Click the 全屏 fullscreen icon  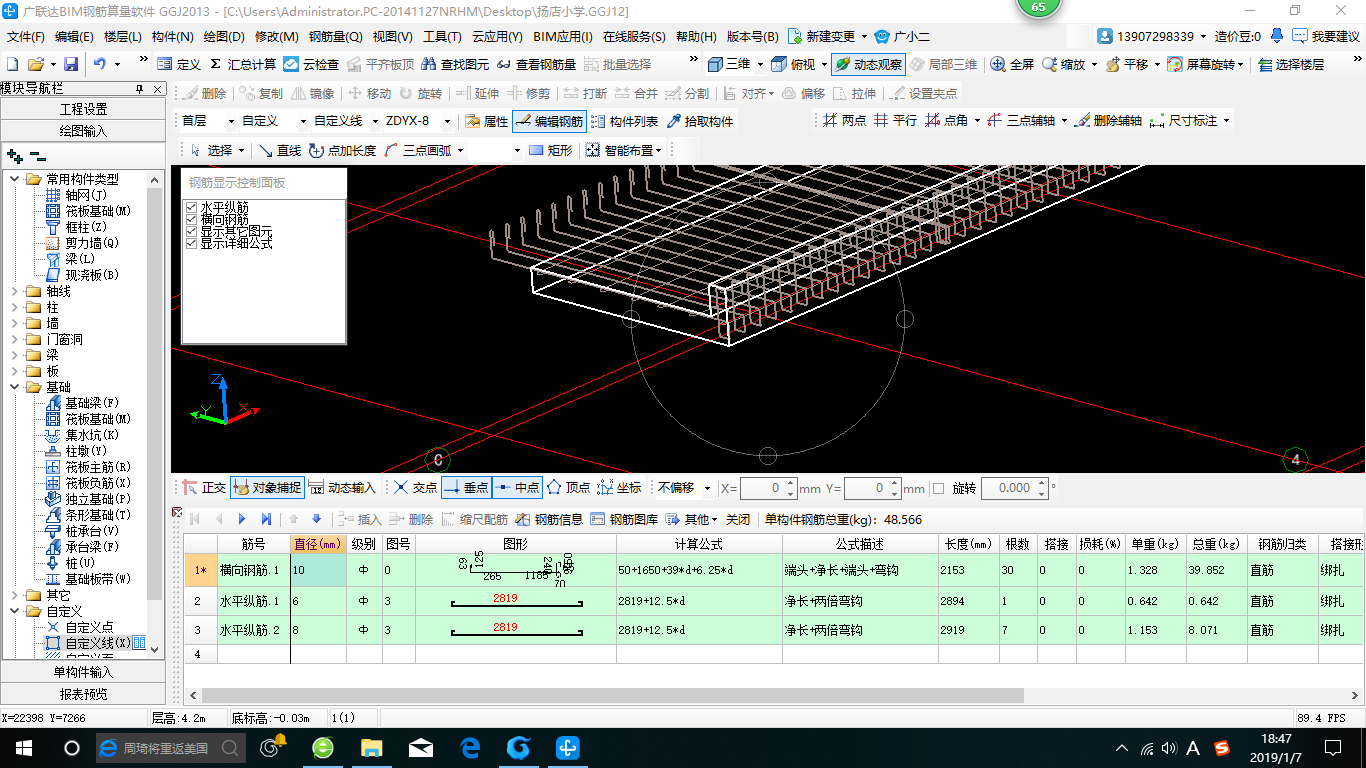click(1012, 64)
